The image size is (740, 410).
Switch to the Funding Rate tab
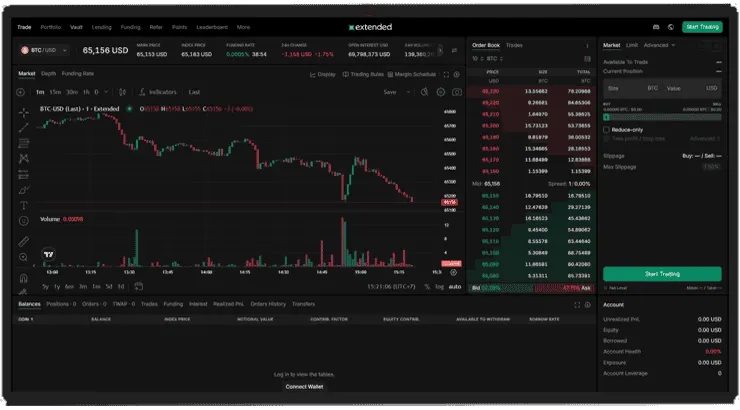78,74
